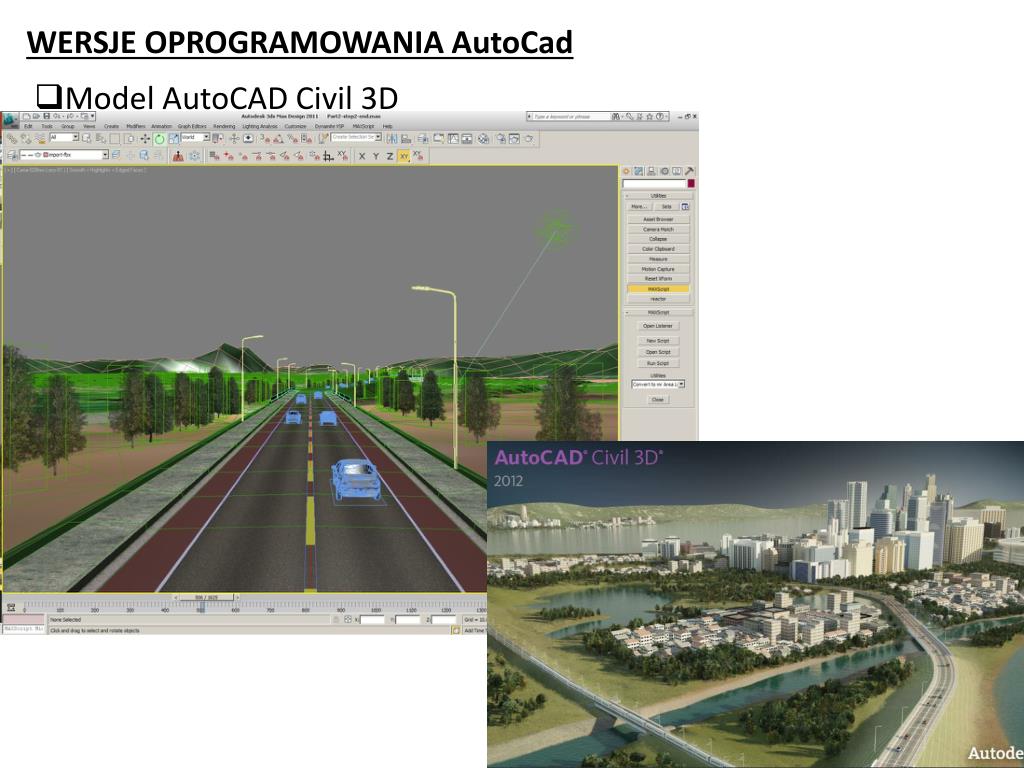Click the Render Production teapot icon
Screen dimensions: 1024x768
(x=528, y=138)
